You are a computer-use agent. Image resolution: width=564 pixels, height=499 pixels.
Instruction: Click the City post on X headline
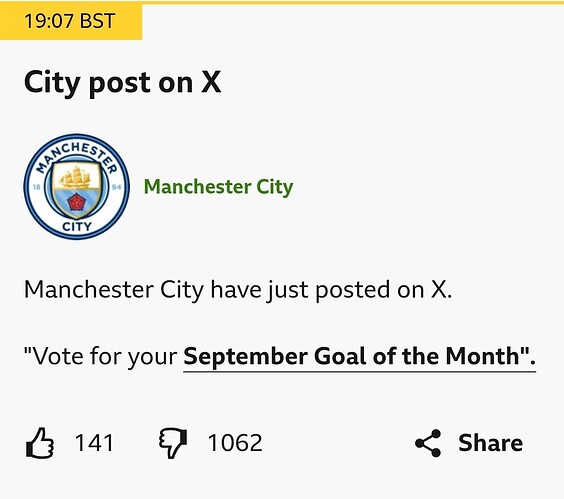122,83
